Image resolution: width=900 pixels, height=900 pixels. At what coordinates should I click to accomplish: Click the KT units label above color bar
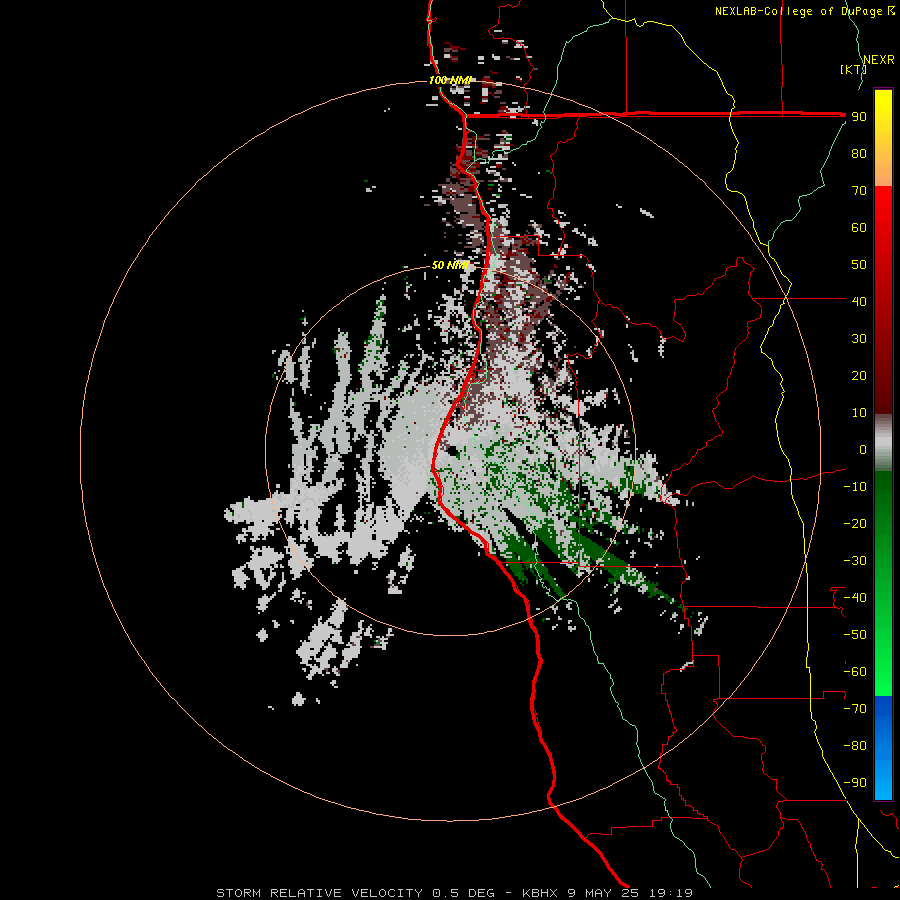(x=854, y=69)
